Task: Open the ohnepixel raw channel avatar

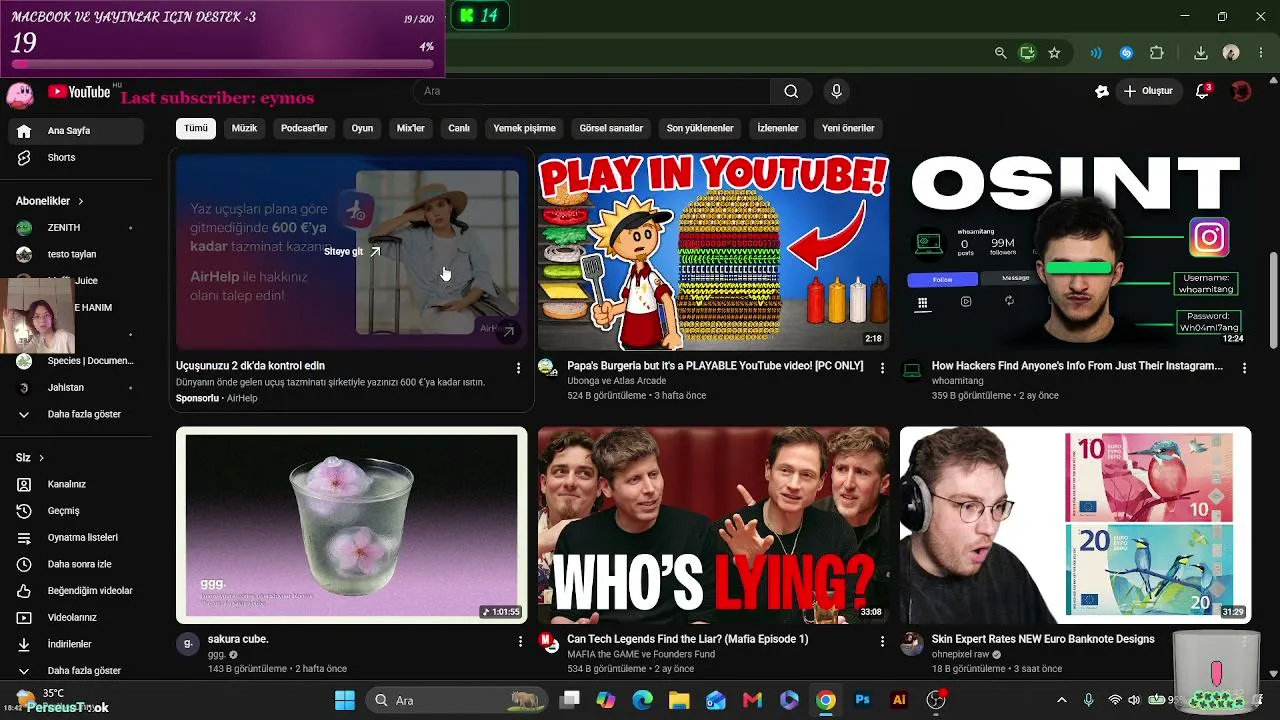Action: click(x=912, y=643)
